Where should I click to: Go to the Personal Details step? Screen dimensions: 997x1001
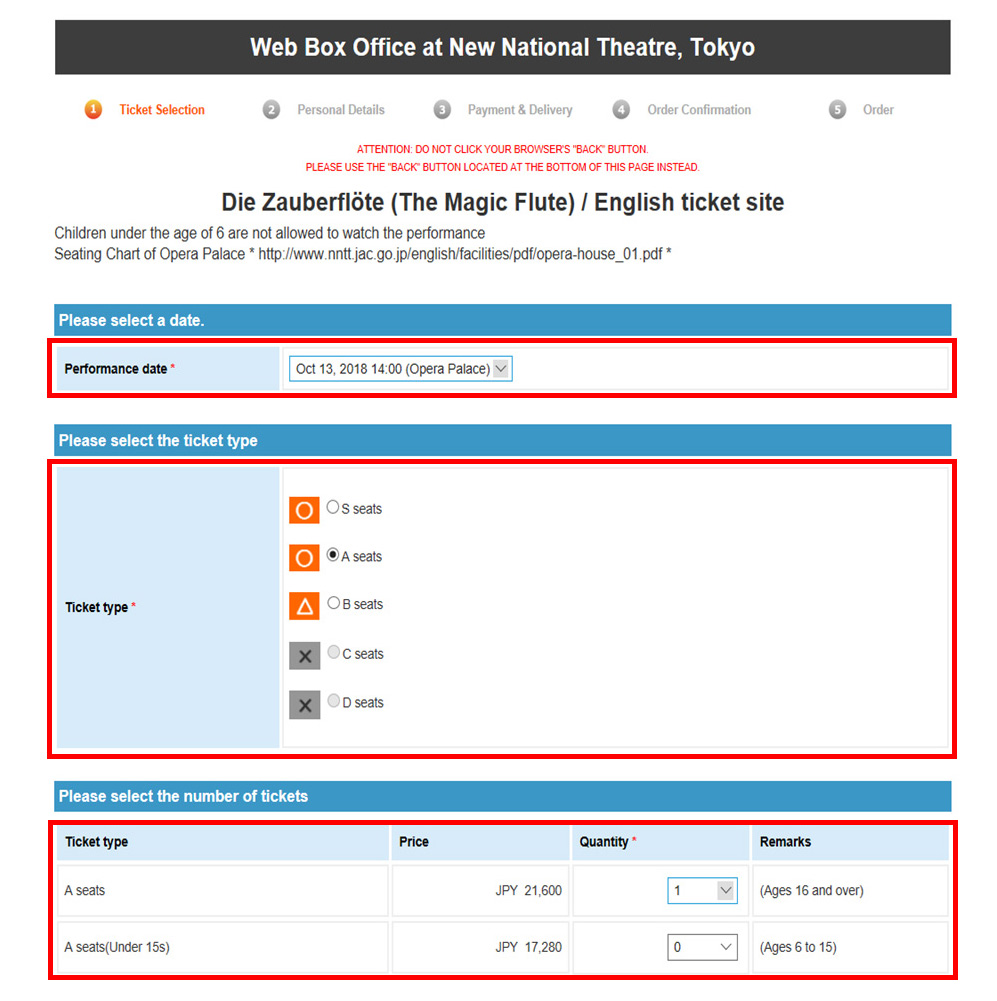click(340, 110)
